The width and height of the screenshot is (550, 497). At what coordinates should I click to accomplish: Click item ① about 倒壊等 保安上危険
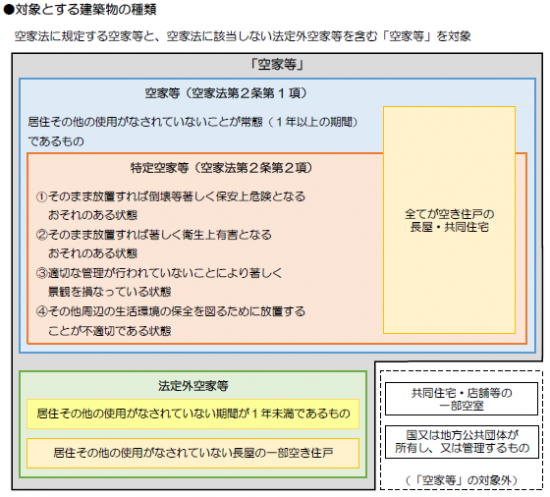tap(170, 206)
